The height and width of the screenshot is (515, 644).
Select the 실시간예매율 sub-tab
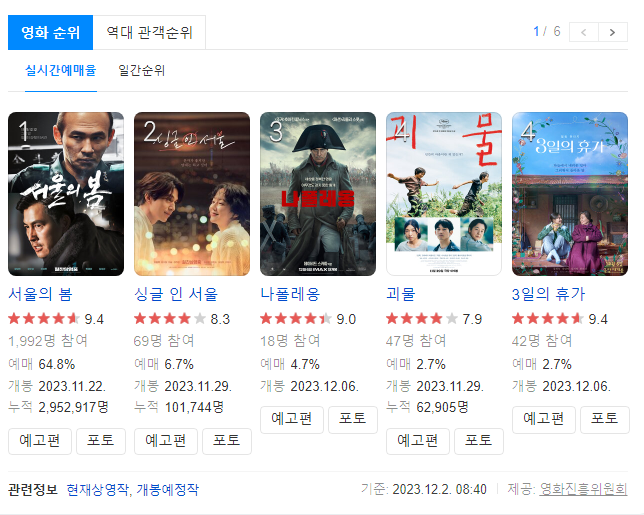tap(61, 71)
